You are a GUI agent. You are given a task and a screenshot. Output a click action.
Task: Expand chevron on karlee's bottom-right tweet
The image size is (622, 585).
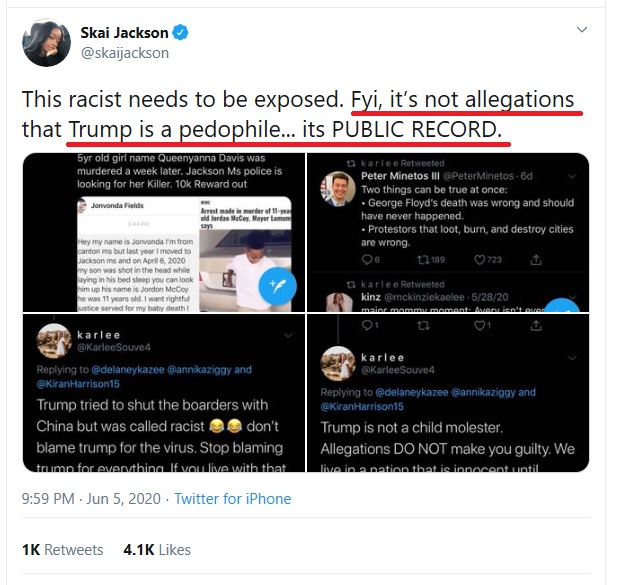click(x=572, y=358)
